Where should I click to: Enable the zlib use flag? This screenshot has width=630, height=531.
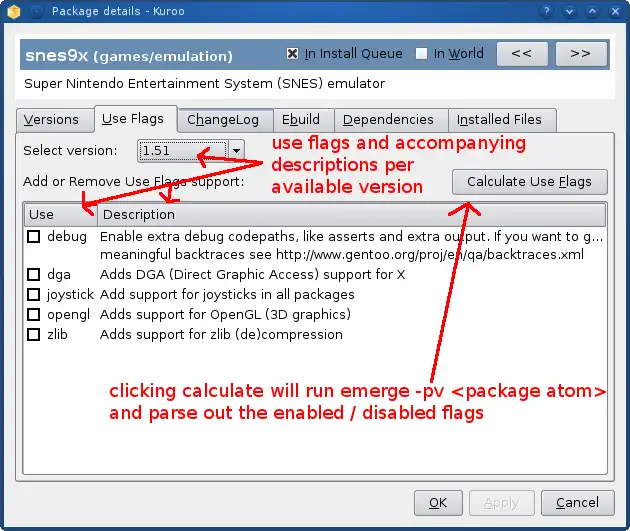[33, 334]
